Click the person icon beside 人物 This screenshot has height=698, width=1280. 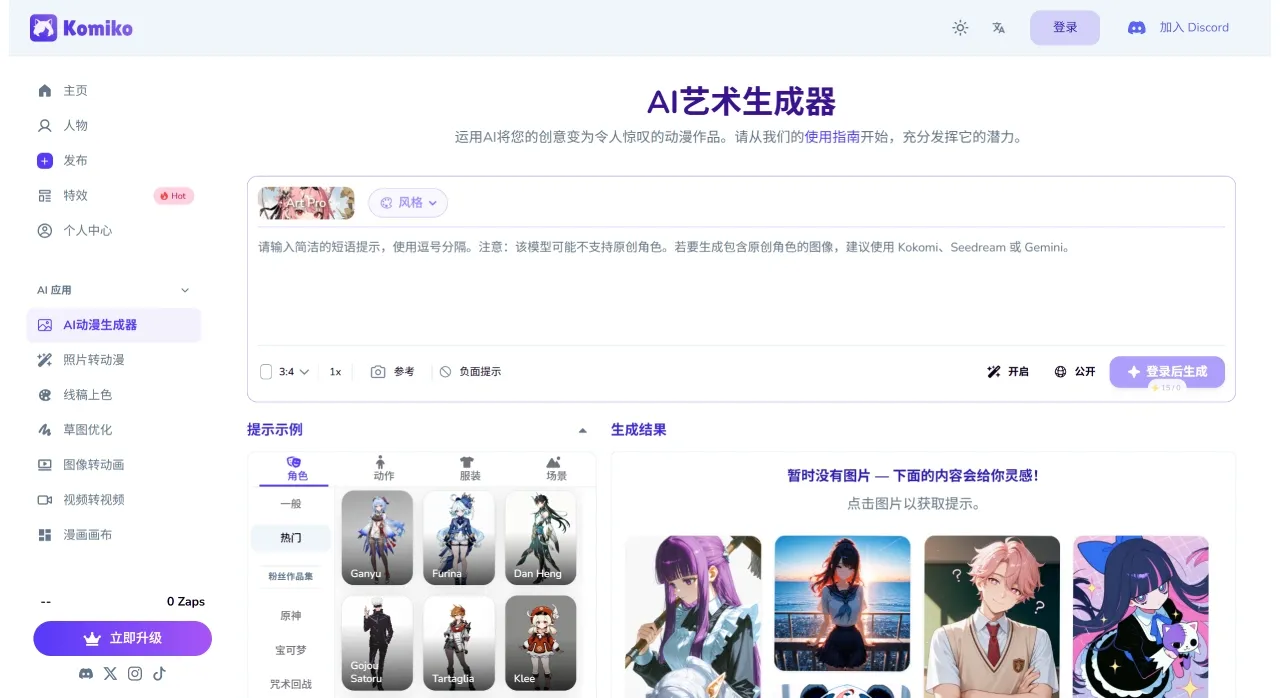pyautogui.click(x=44, y=126)
